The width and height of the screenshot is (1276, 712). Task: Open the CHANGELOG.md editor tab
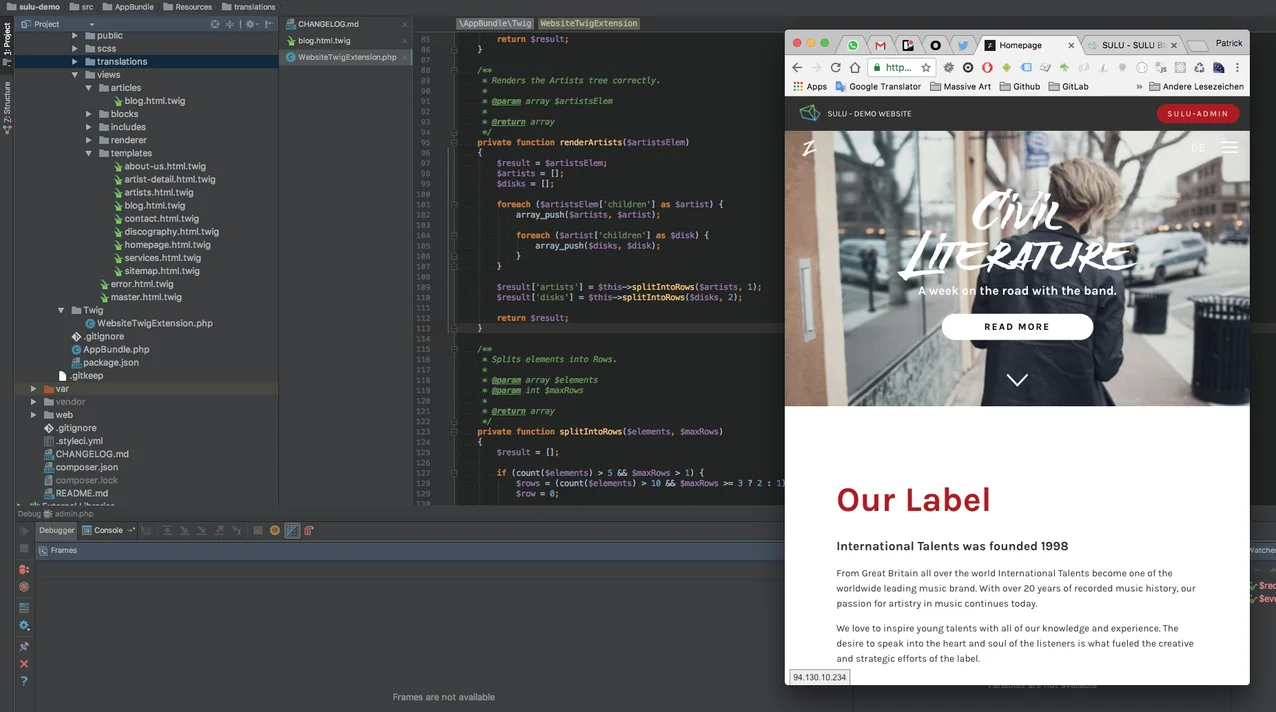tap(328, 24)
